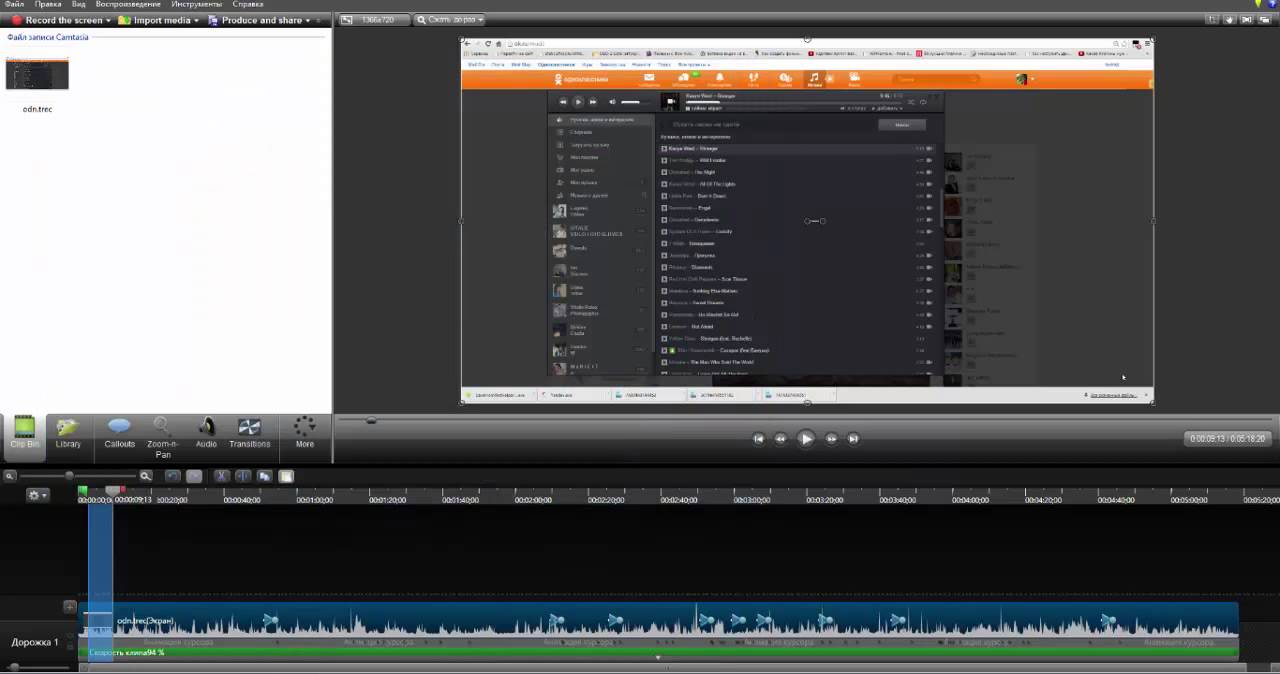Step forward one frame
Image resolution: width=1280 pixels, height=674 pixels.
click(x=831, y=438)
